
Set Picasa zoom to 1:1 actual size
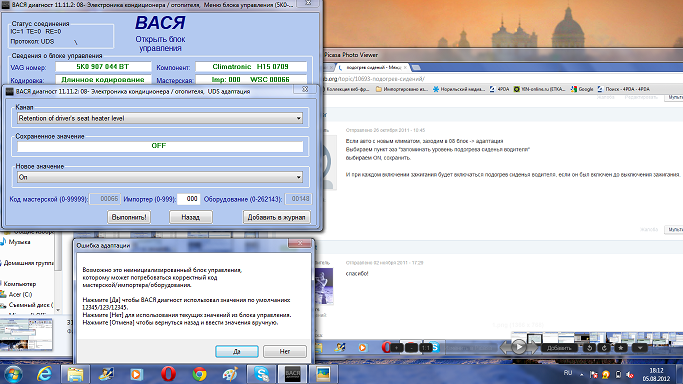click(426, 347)
